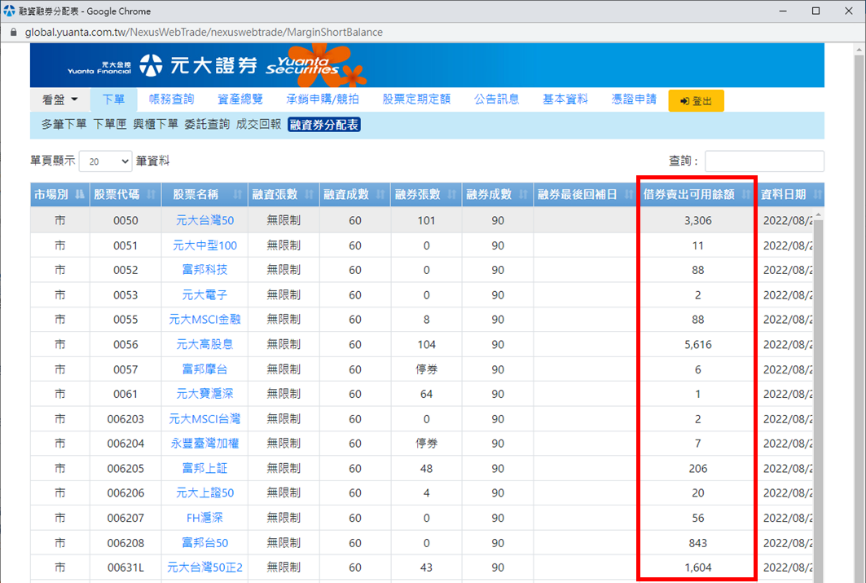Click 停券 in the 富邦摩台 row
Image resolution: width=866 pixels, height=583 pixels.
(426, 369)
